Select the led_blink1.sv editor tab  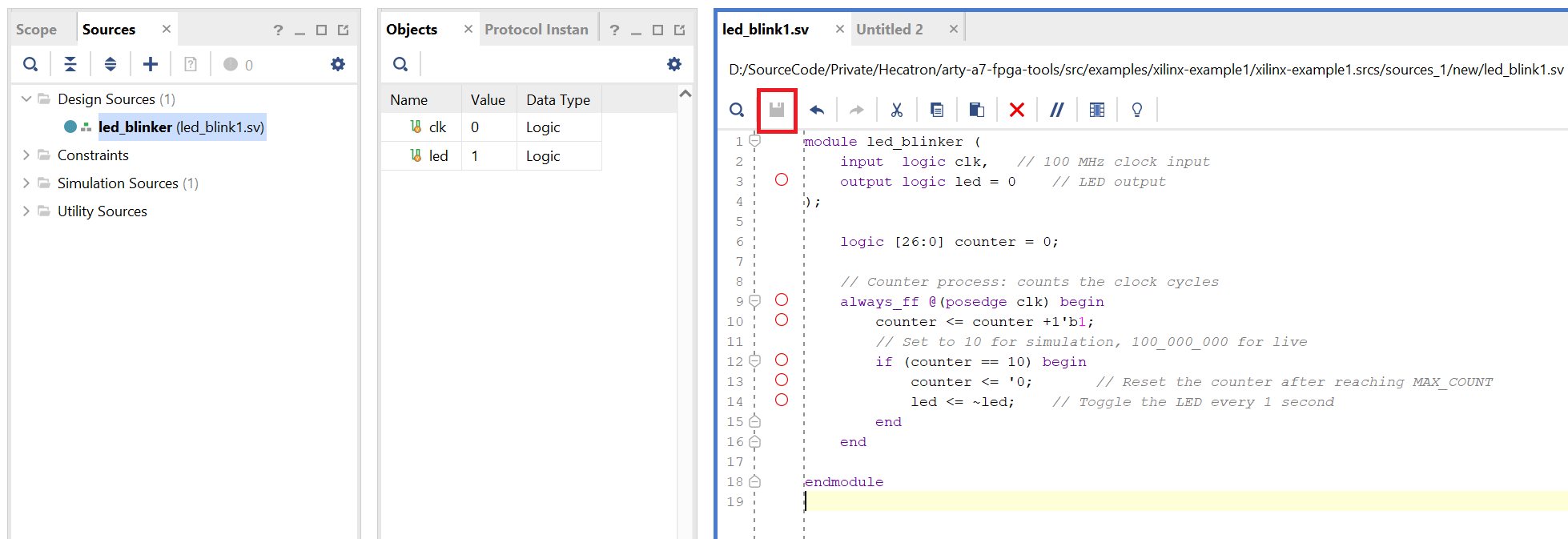pos(766,30)
